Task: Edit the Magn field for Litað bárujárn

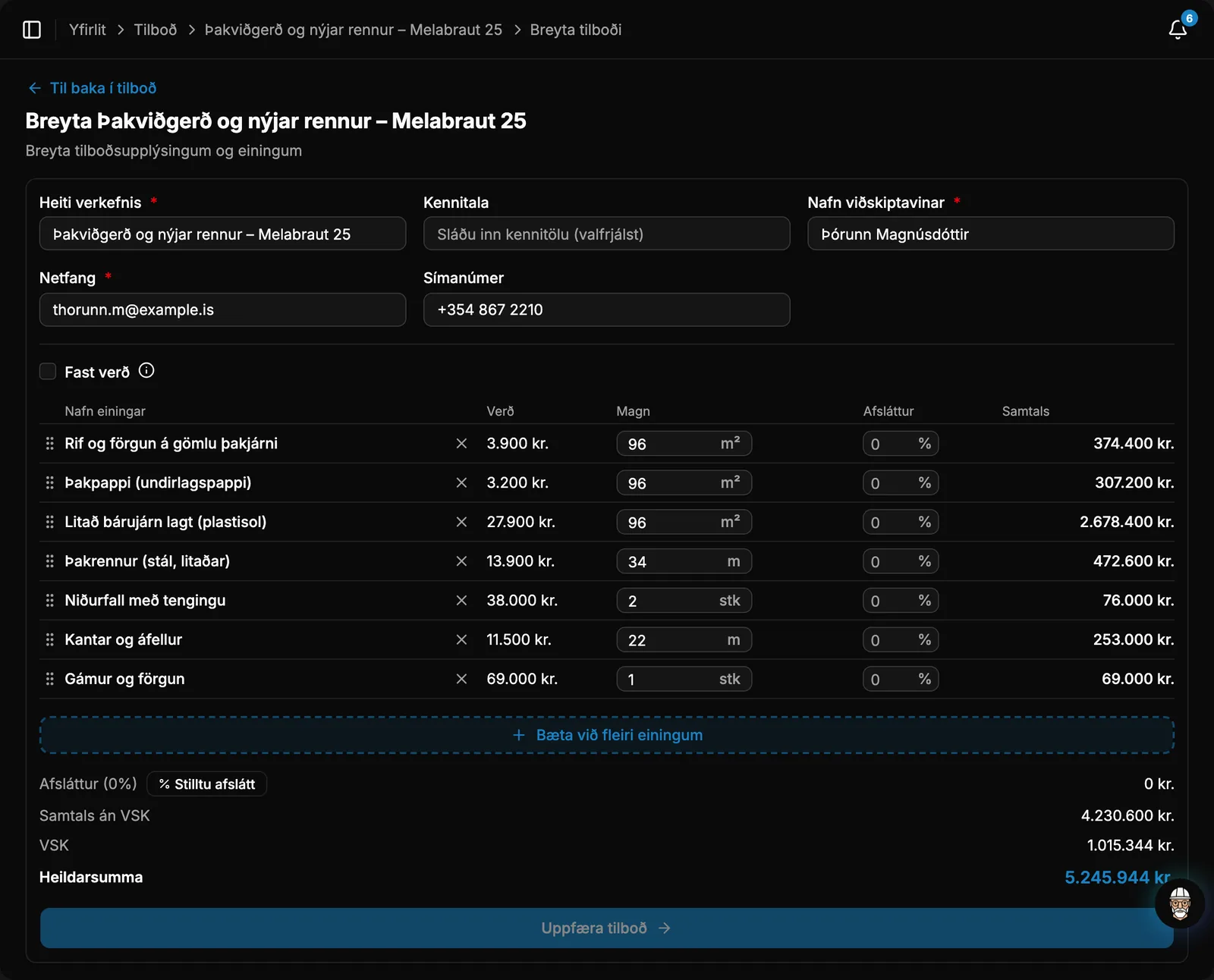Action: (x=684, y=522)
